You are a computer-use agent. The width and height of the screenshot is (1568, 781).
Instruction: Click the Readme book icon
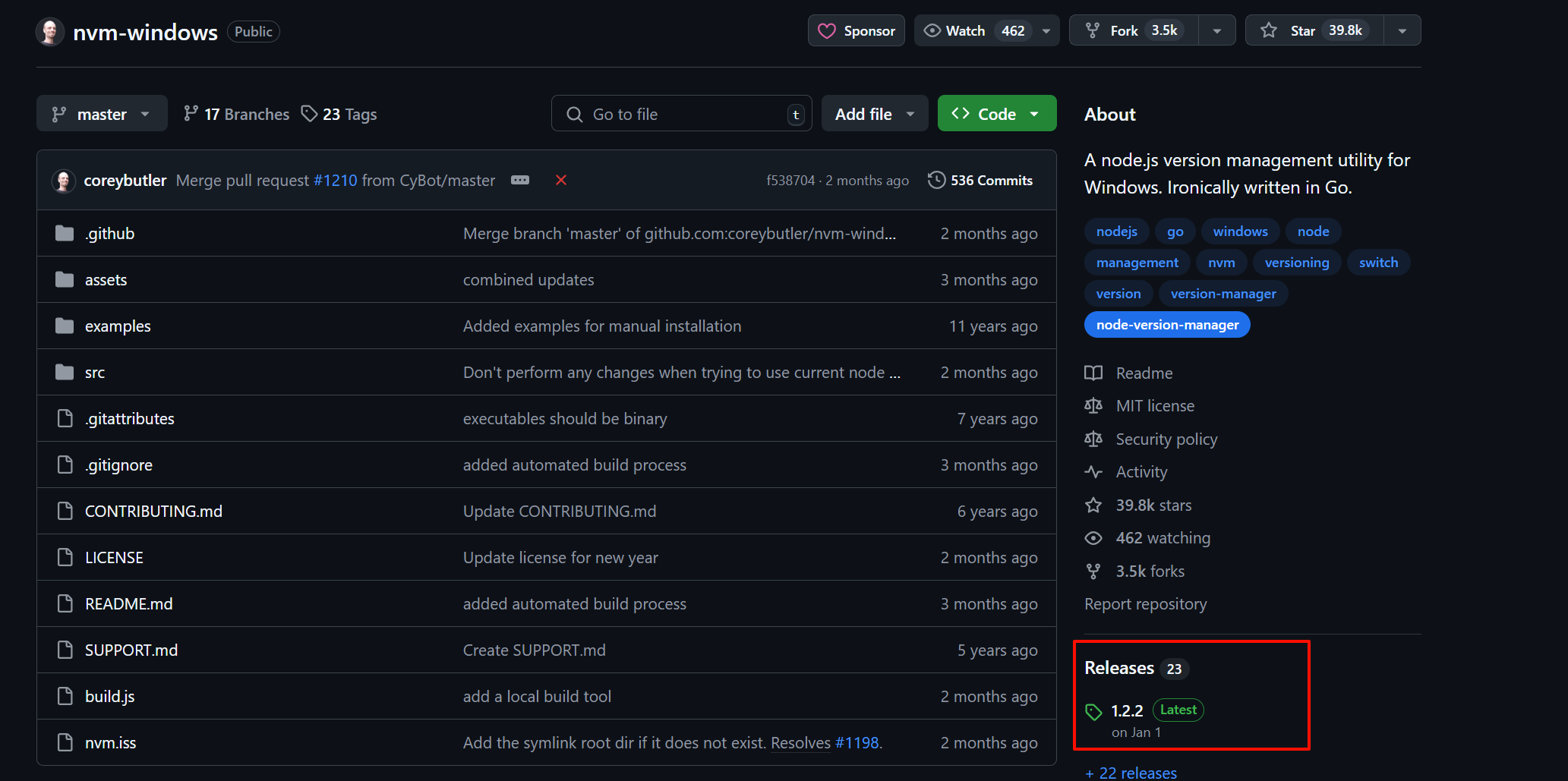click(1093, 373)
